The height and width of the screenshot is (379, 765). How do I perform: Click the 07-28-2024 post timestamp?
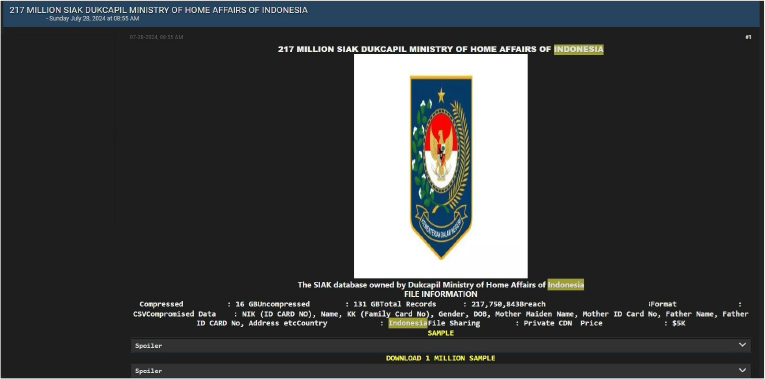157,37
